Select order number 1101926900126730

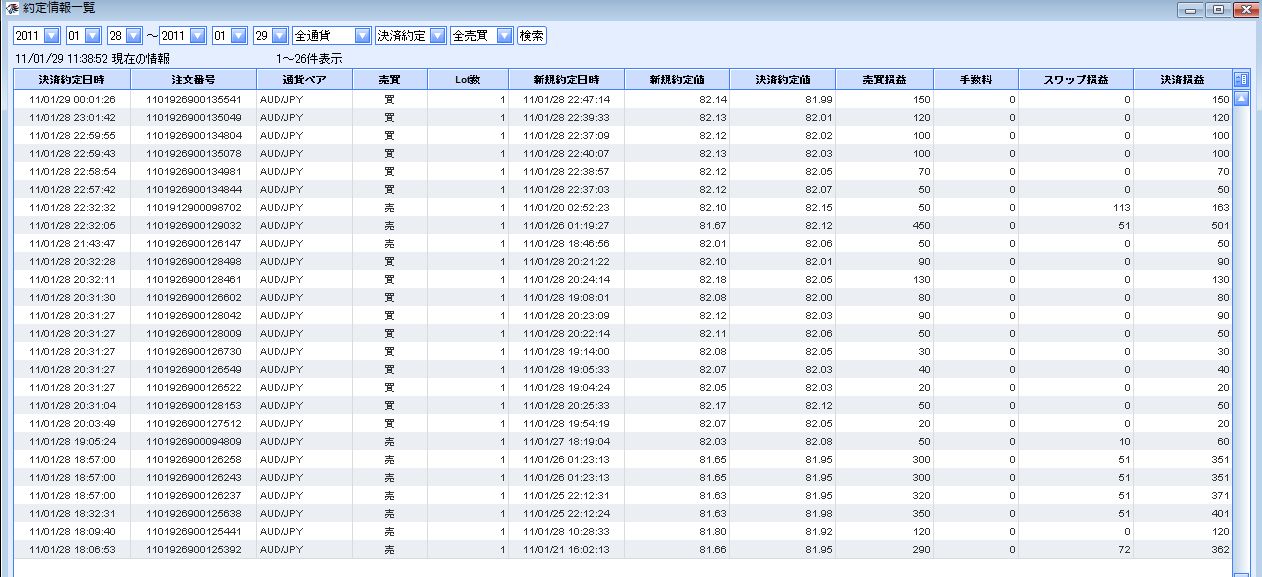[193, 351]
